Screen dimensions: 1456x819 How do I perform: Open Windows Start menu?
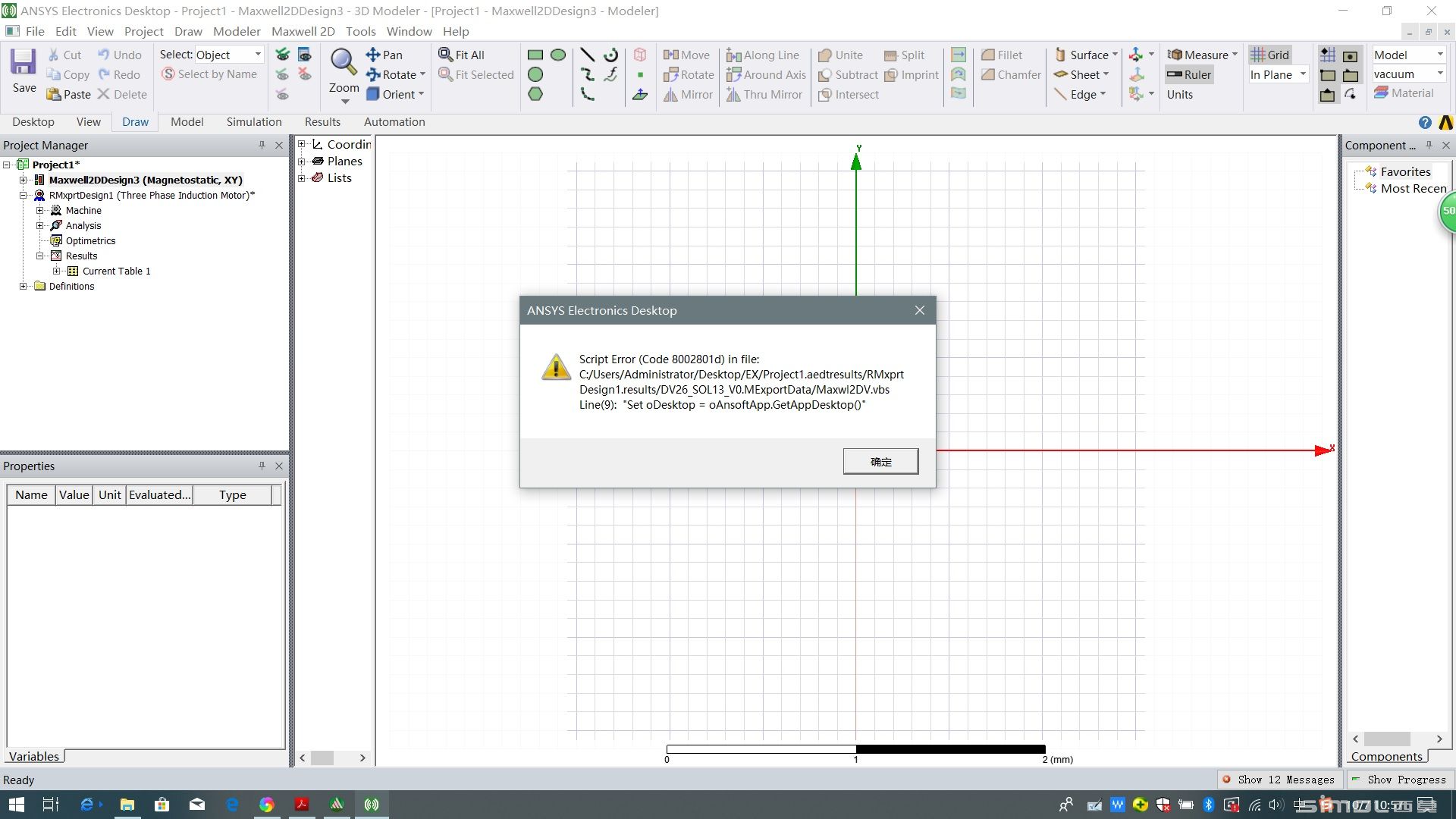tap(16, 805)
